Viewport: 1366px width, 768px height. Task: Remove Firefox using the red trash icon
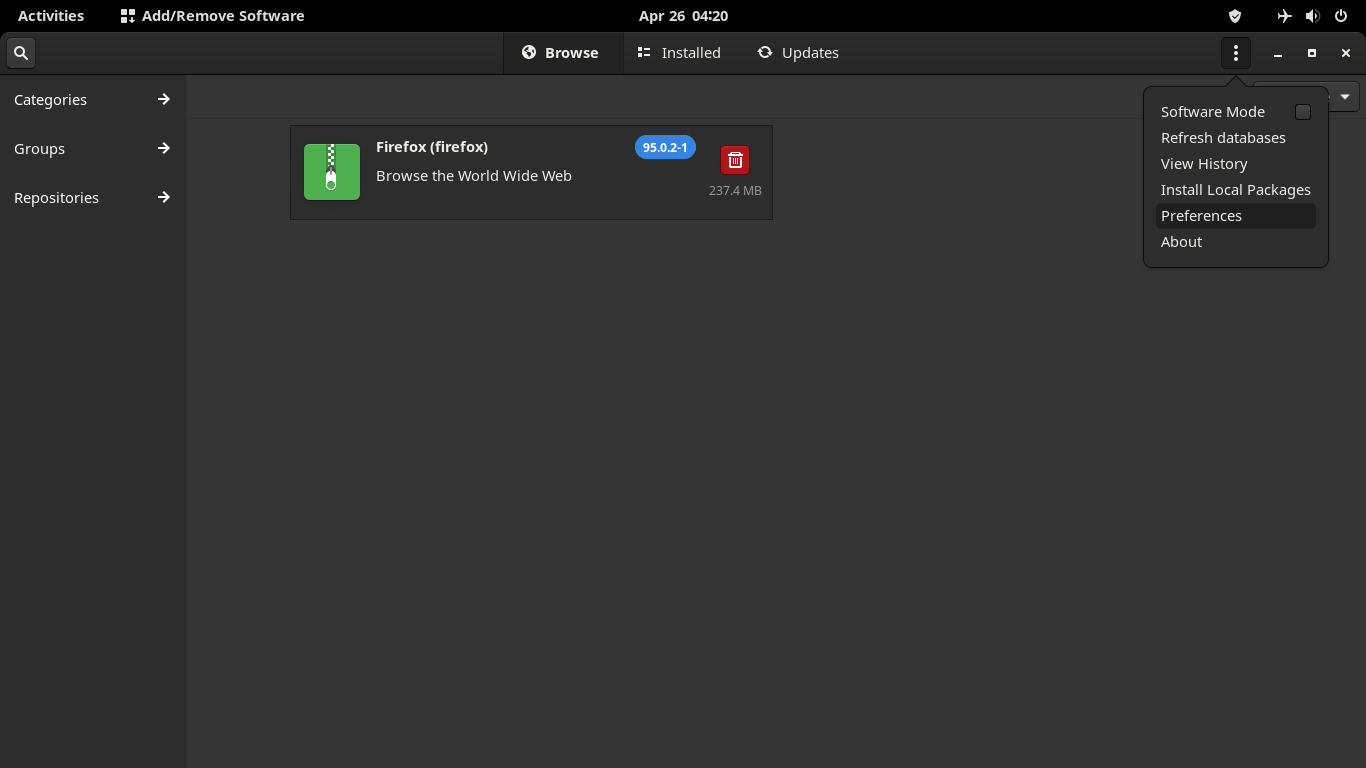click(735, 159)
